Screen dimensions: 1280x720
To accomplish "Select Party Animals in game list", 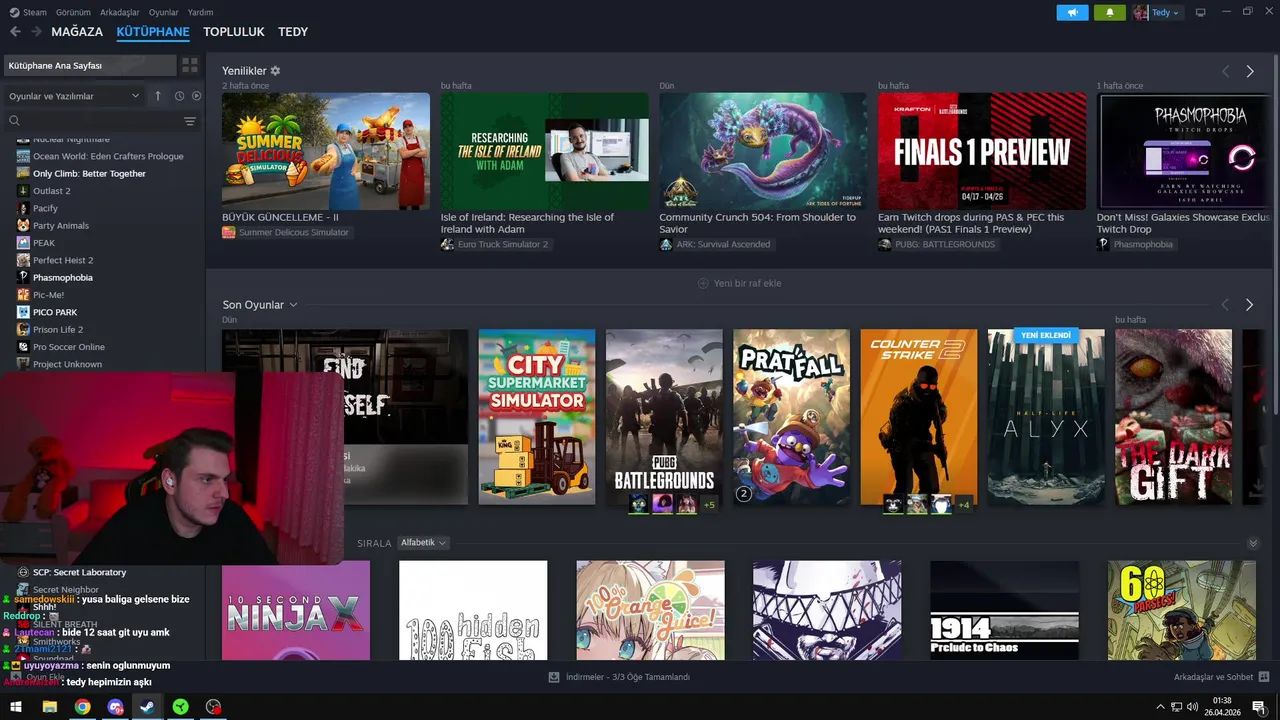I will click(61, 225).
